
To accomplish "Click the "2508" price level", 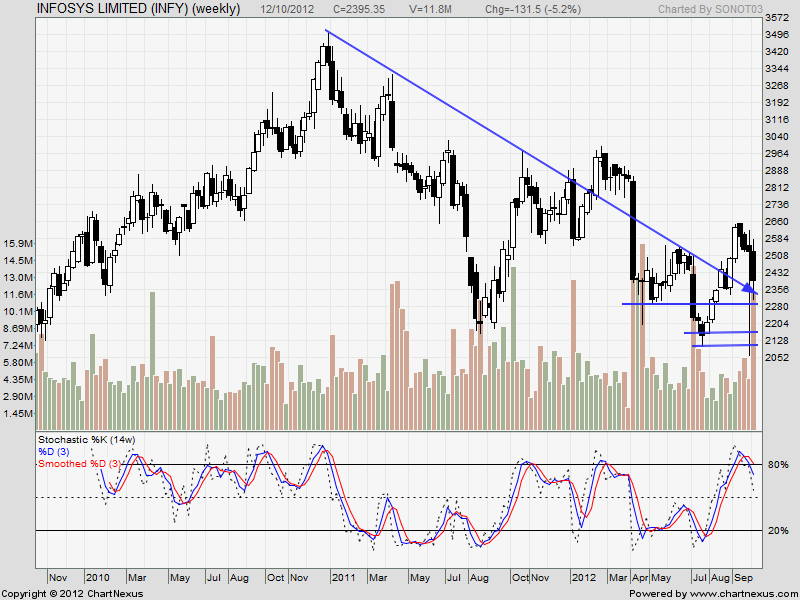I will 777,256.
